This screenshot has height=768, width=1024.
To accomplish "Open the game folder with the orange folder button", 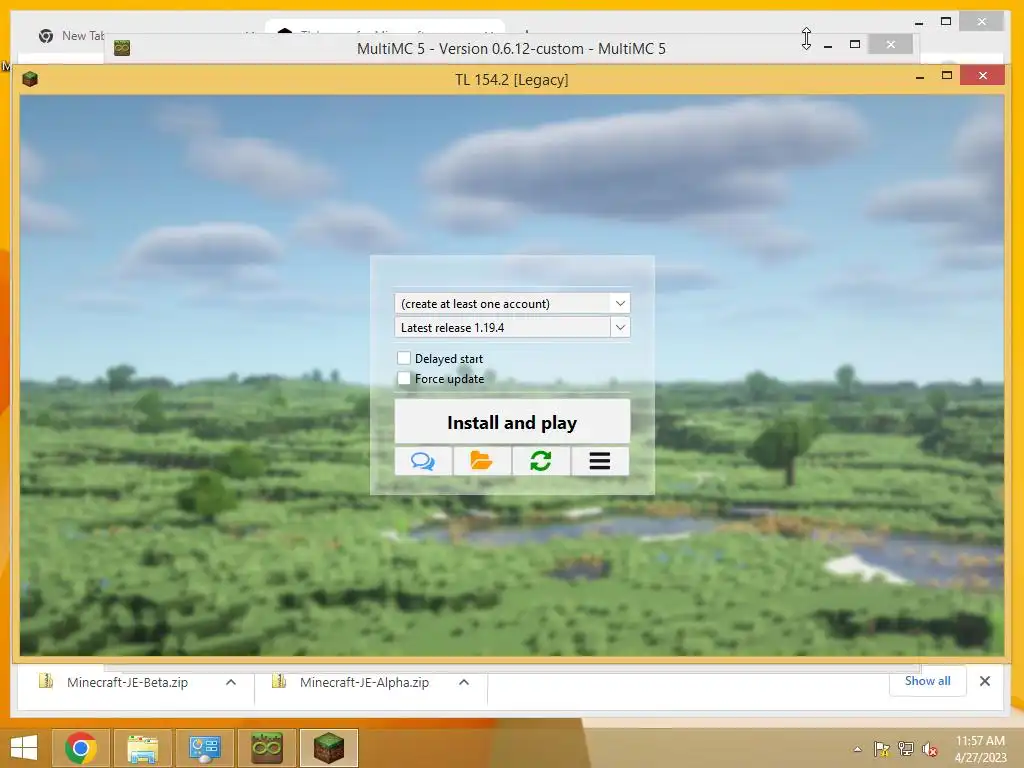I will tap(482, 461).
